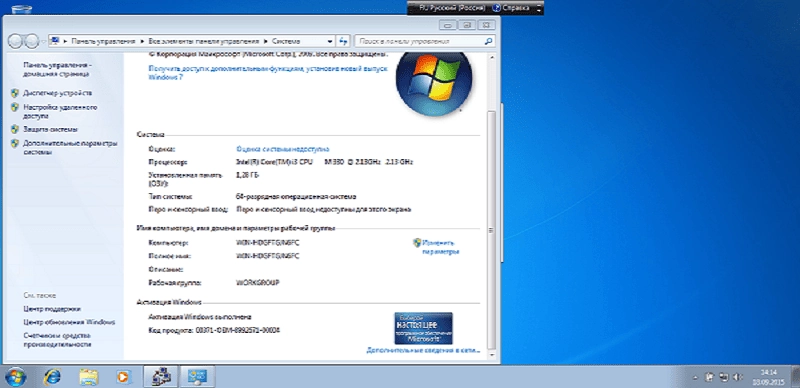
Task: Click the Оценка системы недоступна link
Action: [283, 149]
